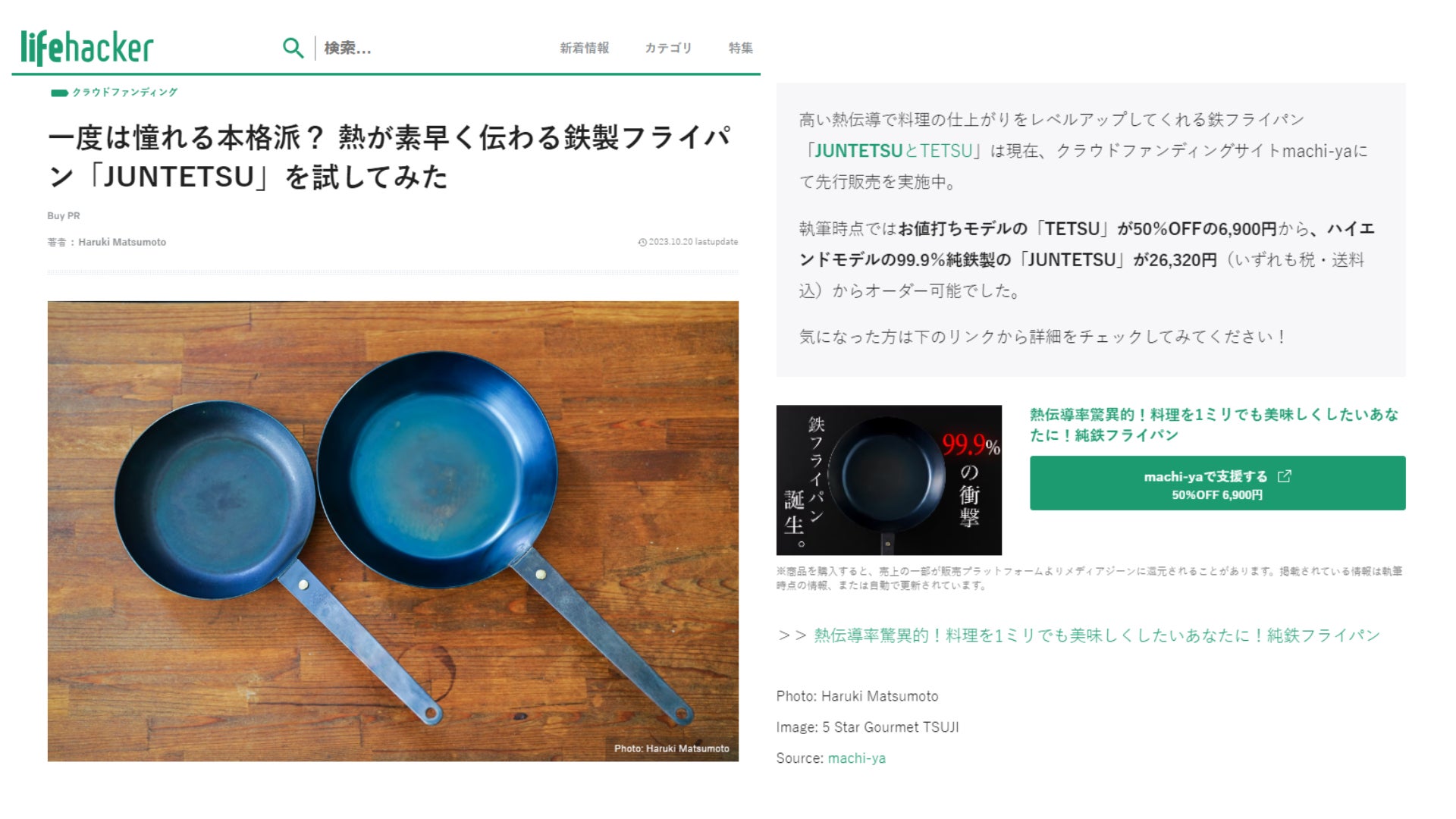Open the 99.9% frying pan promo thumbnail
Image resolution: width=1456 pixels, height=819 pixels.
[889, 480]
